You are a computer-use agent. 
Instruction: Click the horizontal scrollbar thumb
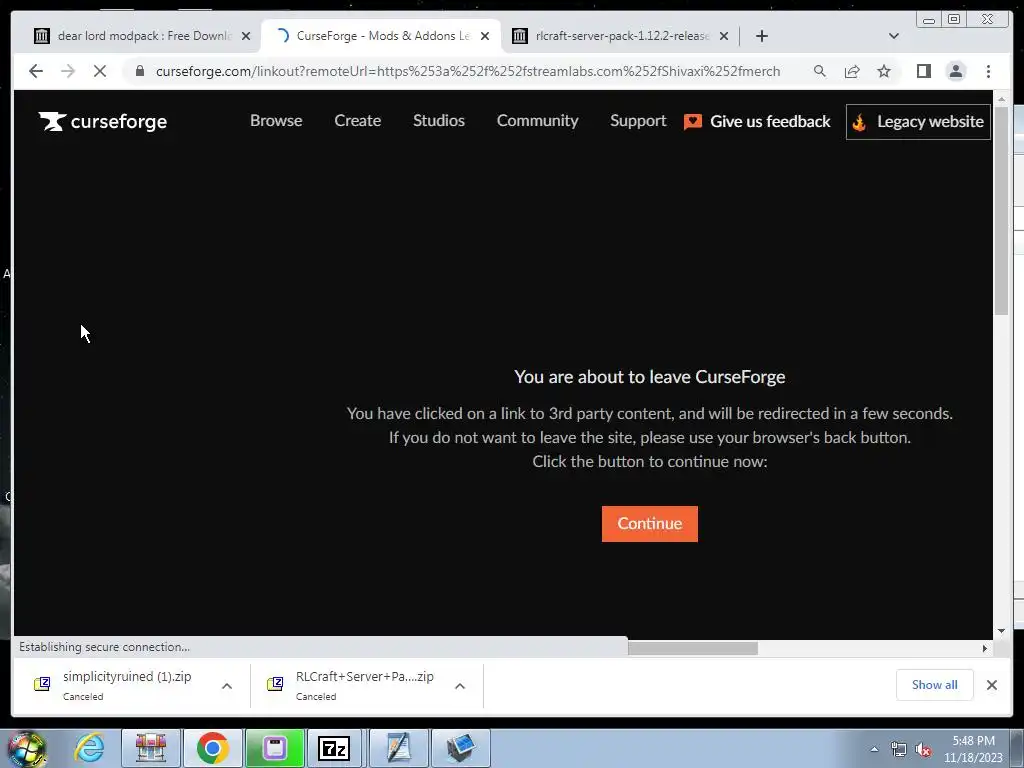tap(692, 648)
